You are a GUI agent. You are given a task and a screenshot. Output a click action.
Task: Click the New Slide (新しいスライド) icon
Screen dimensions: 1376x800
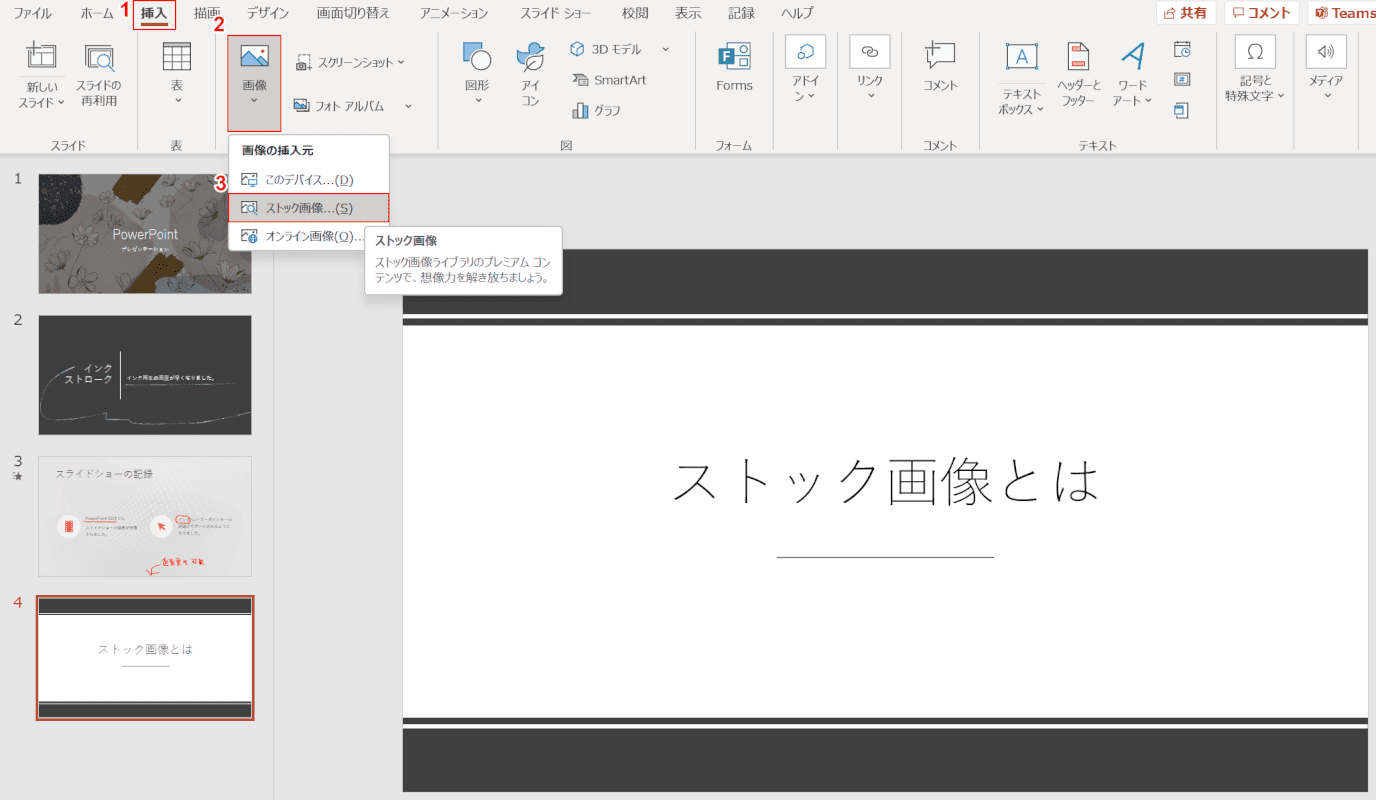(x=42, y=57)
